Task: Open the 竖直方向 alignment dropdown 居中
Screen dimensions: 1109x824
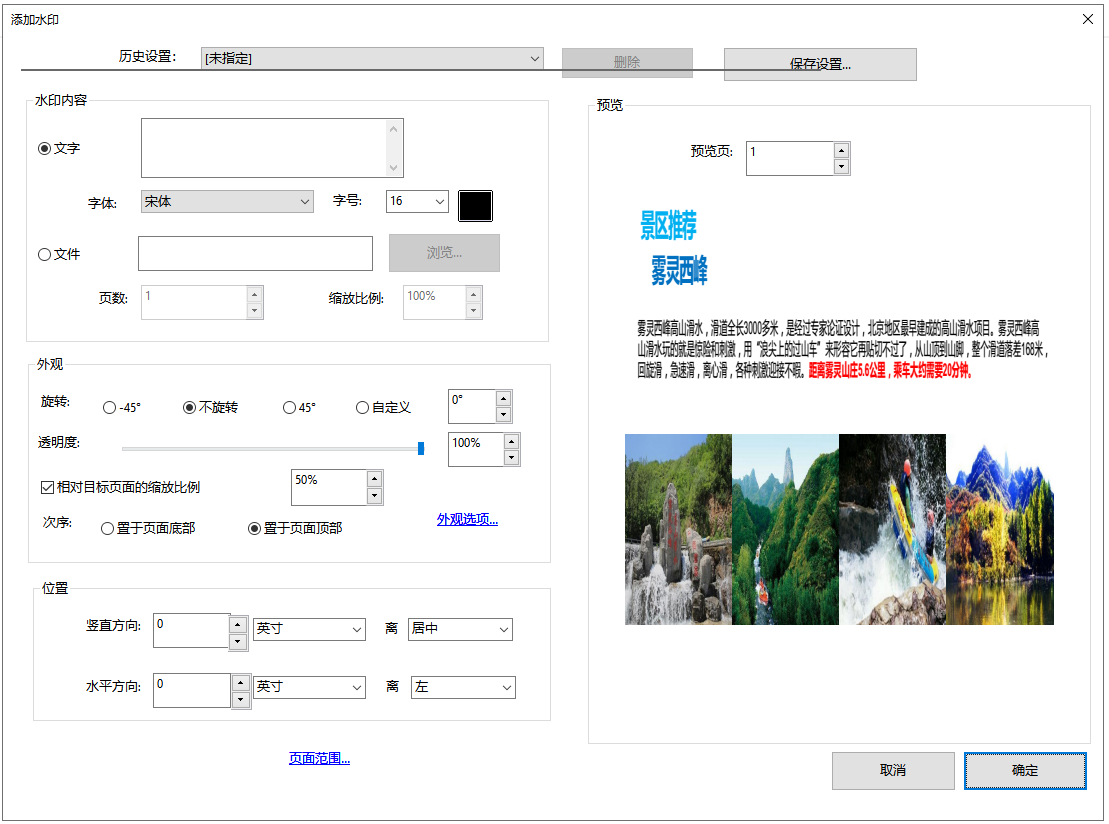Action: 460,629
